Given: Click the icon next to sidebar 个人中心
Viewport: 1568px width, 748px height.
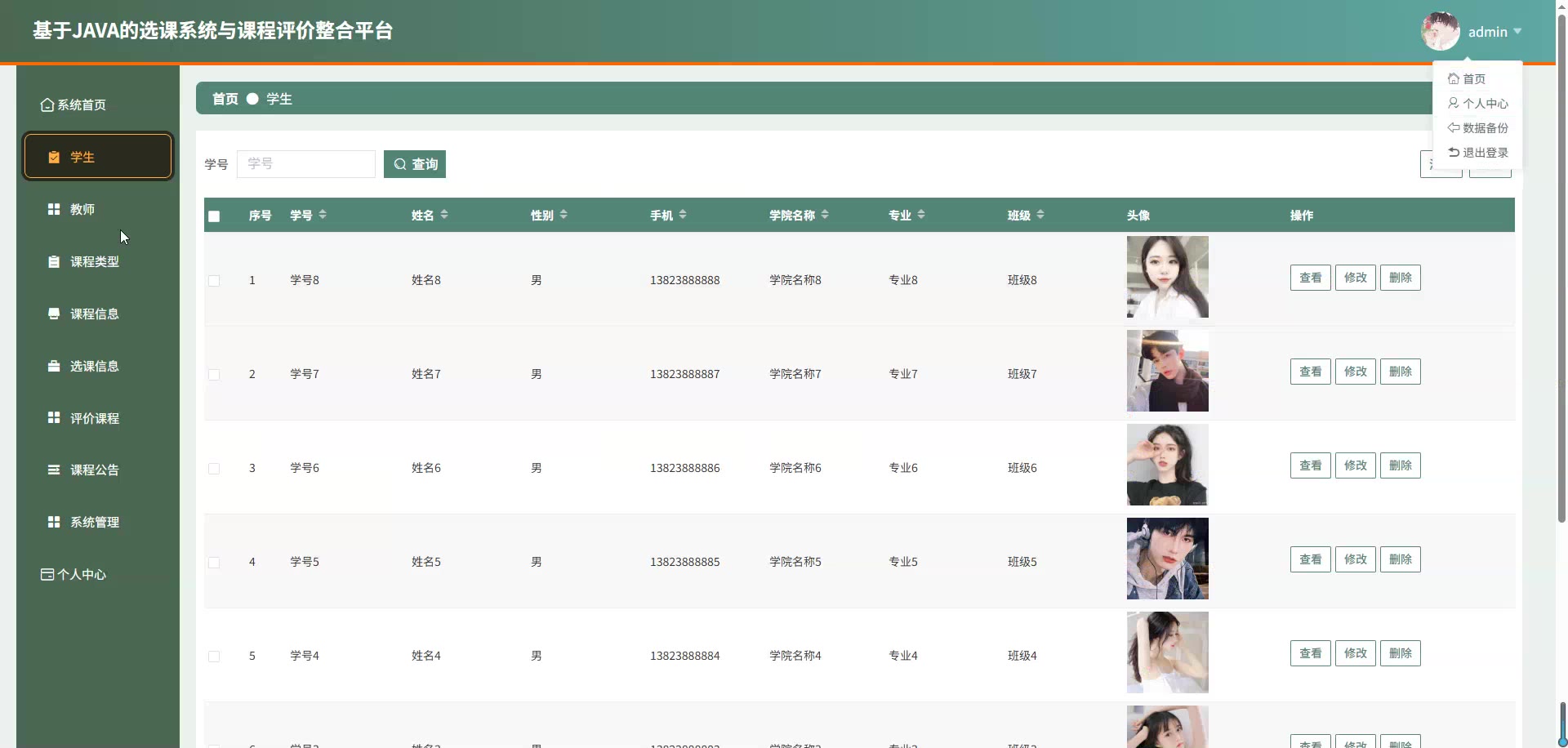Looking at the screenshot, I should point(47,575).
